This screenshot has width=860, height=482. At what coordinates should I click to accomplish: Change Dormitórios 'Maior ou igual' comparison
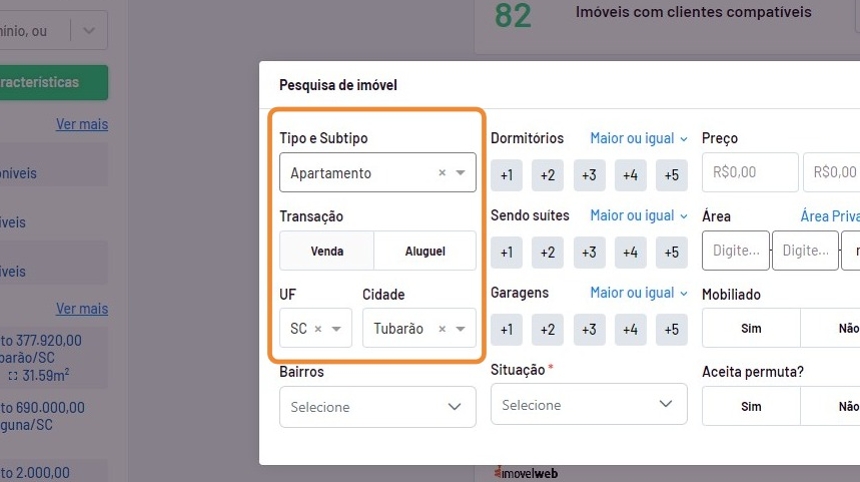[638, 138]
